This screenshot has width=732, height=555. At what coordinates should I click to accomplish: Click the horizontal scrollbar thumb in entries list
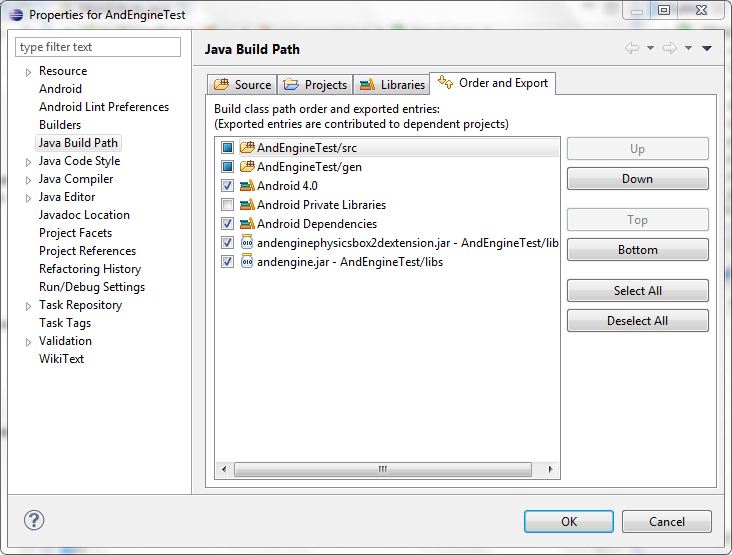(383, 469)
